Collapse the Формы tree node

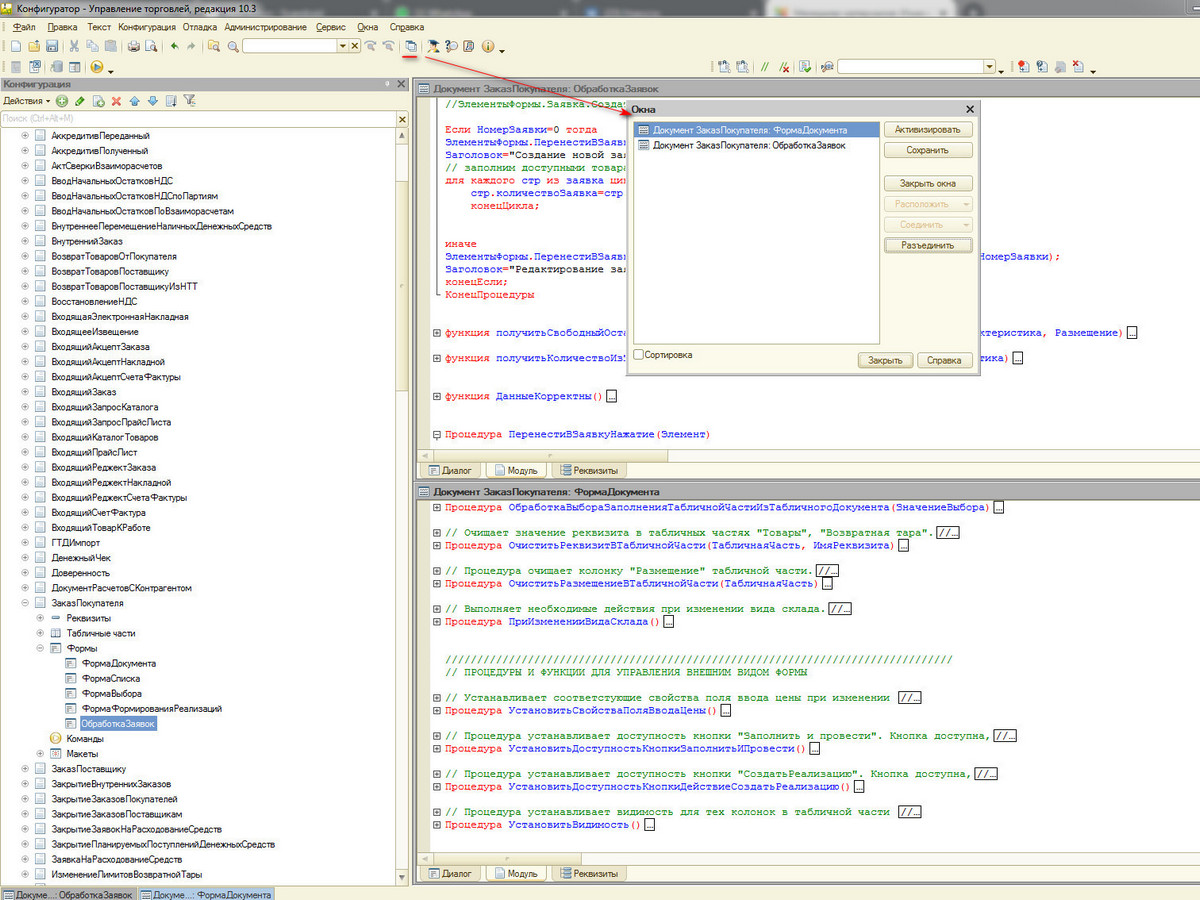click(x=40, y=648)
